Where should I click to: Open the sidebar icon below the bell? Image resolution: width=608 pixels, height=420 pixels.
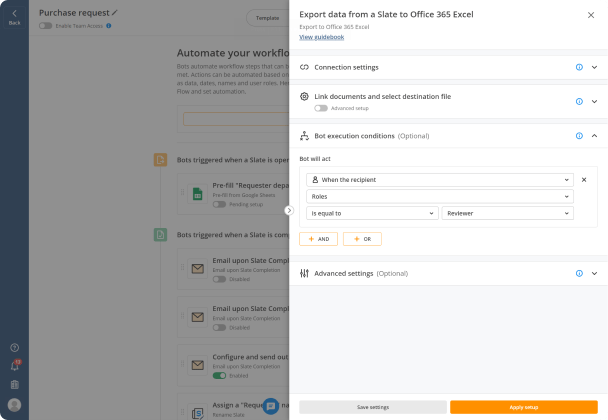click(x=14, y=385)
